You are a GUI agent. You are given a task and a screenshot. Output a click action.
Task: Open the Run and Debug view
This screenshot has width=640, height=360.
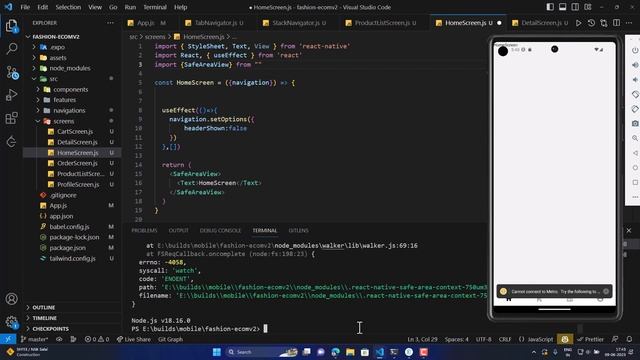pyautogui.click(x=11, y=95)
